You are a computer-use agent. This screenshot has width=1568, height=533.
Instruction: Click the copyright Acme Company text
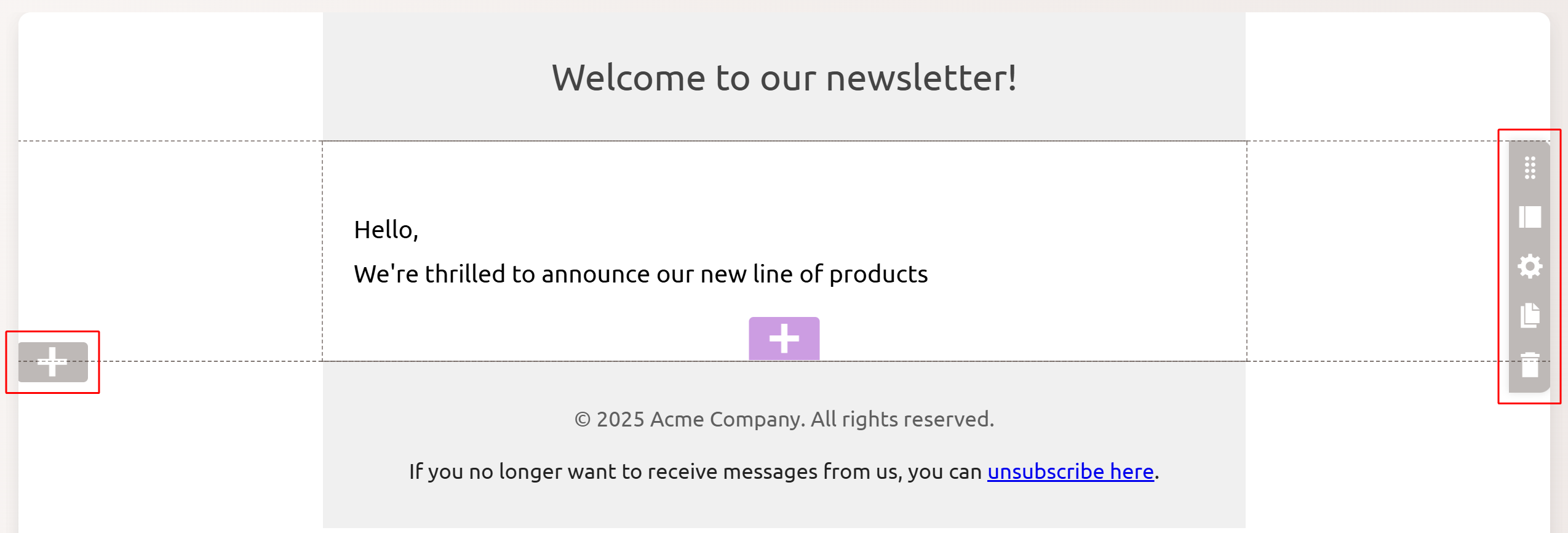[783, 419]
